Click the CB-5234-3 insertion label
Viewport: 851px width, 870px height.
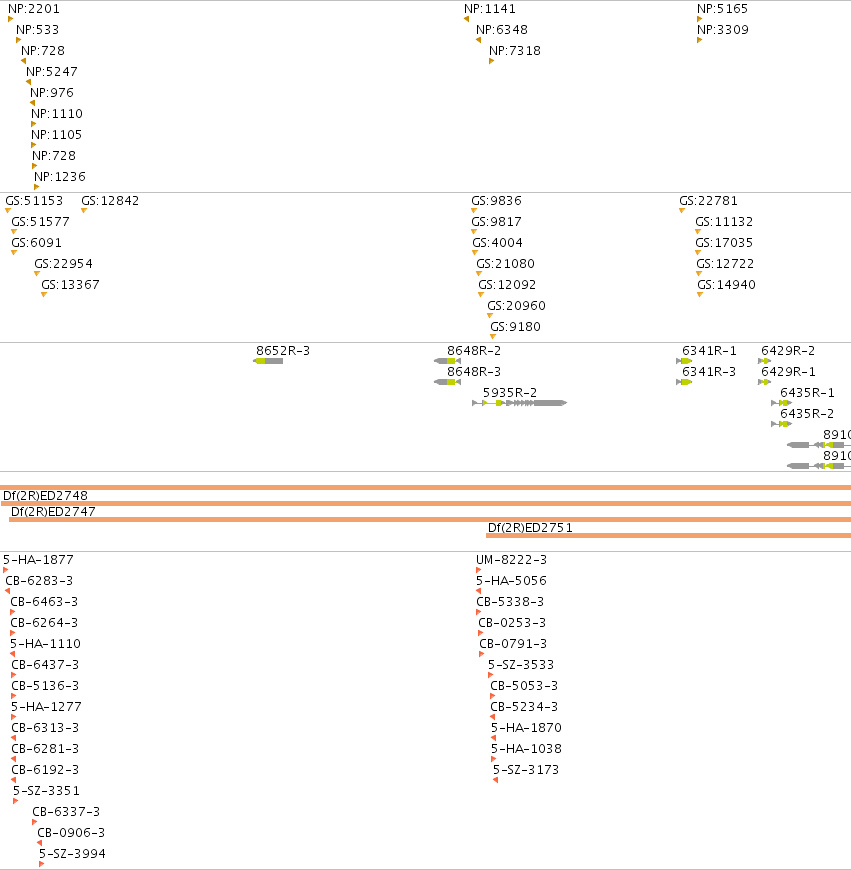524,707
